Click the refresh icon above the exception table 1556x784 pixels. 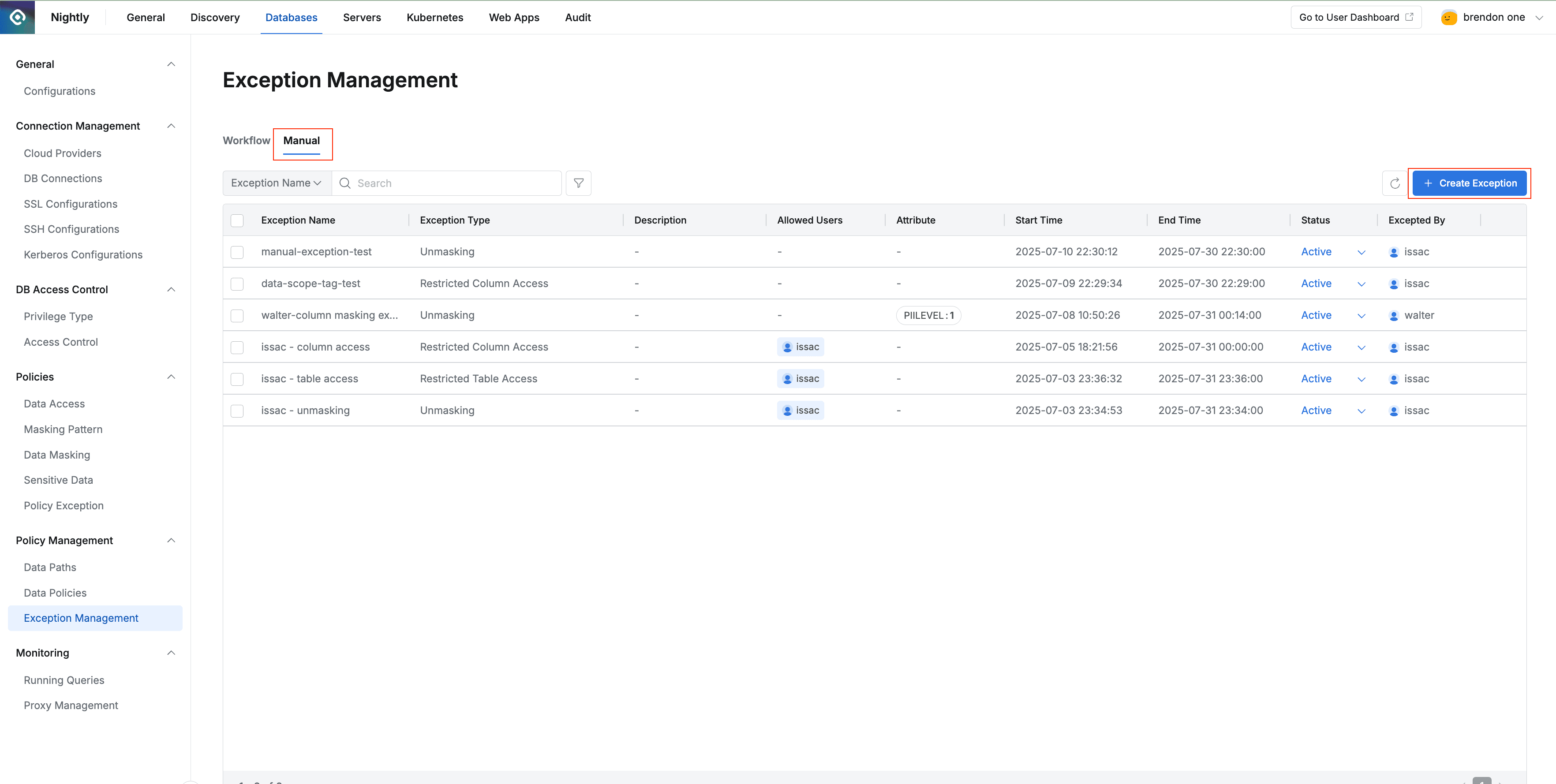(x=1395, y=183)
